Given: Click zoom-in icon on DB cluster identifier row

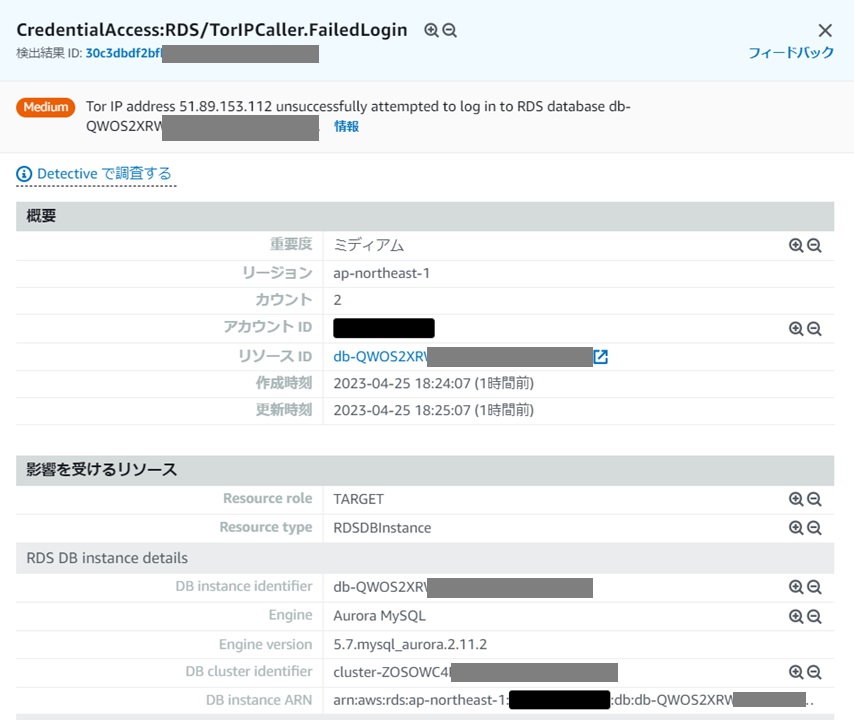Looking at the screenshot, I should pyautogui.click(x=796, y=673).
